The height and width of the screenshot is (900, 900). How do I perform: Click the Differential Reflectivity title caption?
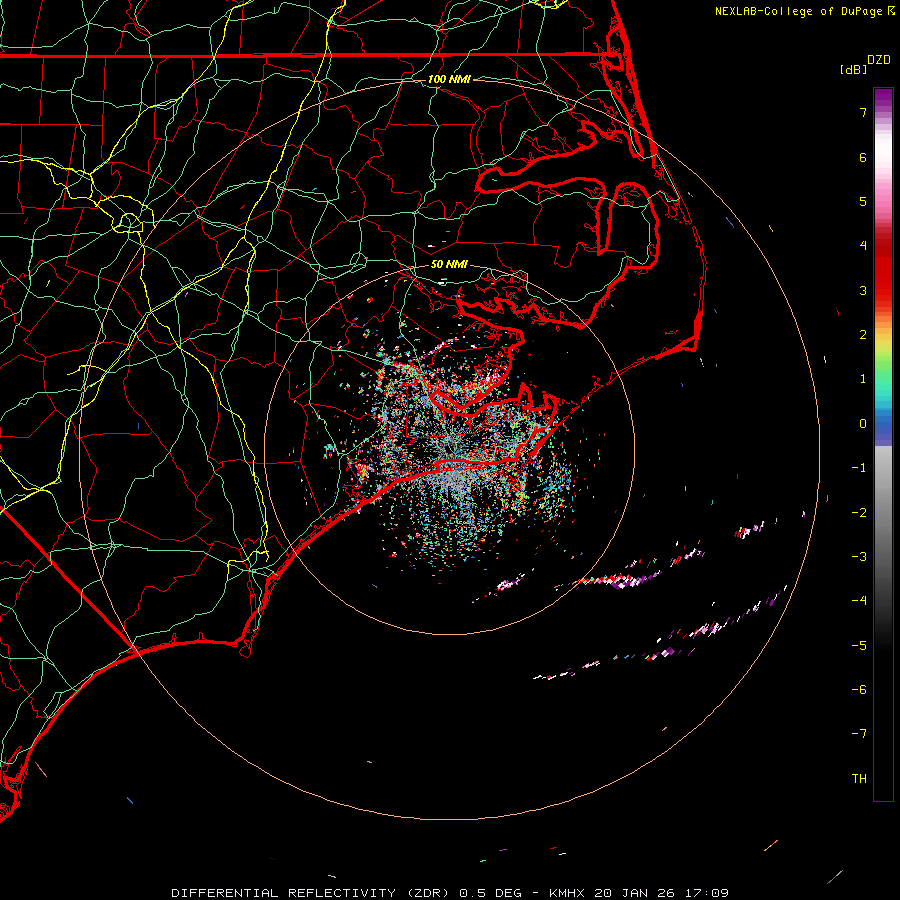[450, 893]
